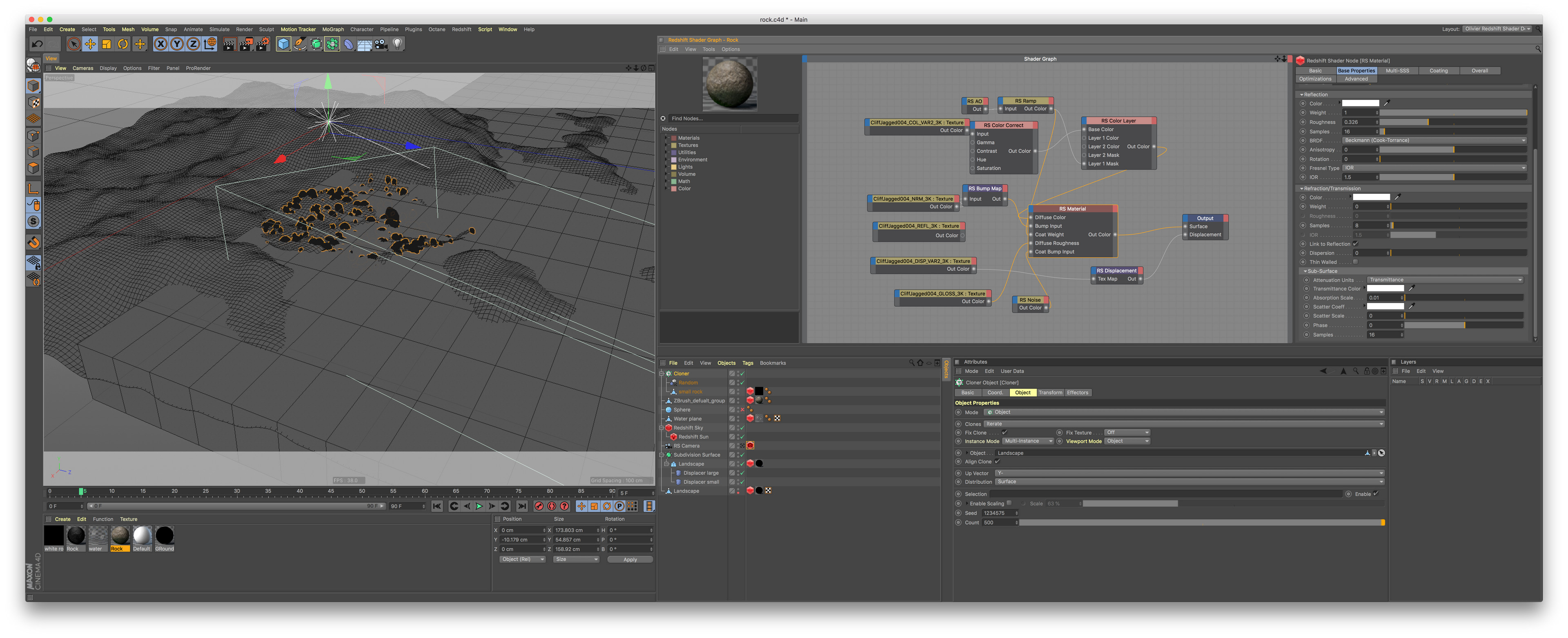The height and width of the screenshot is (638, 1568).
Task: Click Rock material ball in Shader Graph preview
Action: point(730,84)
